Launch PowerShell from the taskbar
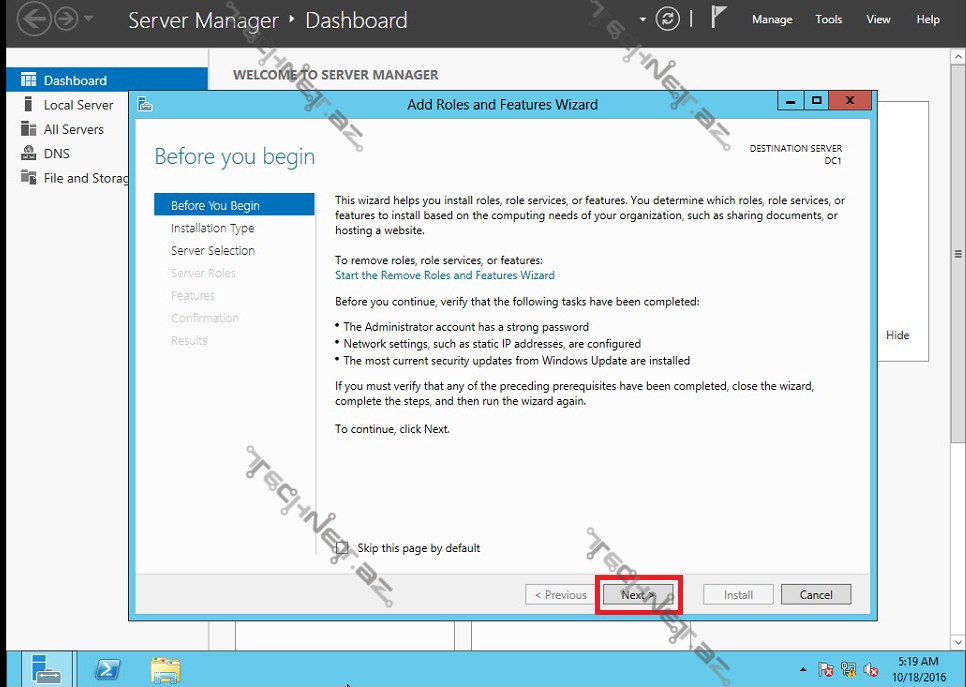966x687 pixels. click(x=107, y=669)
